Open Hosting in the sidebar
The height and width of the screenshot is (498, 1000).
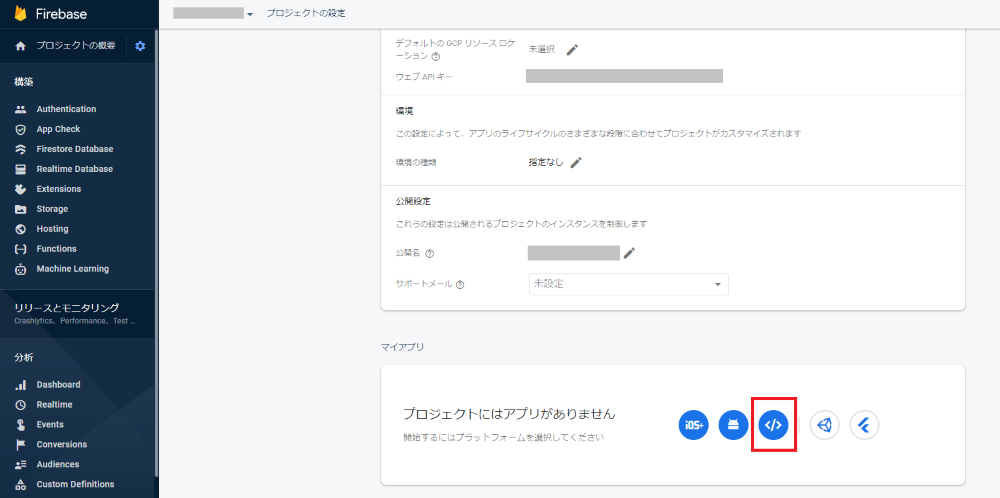52,229
